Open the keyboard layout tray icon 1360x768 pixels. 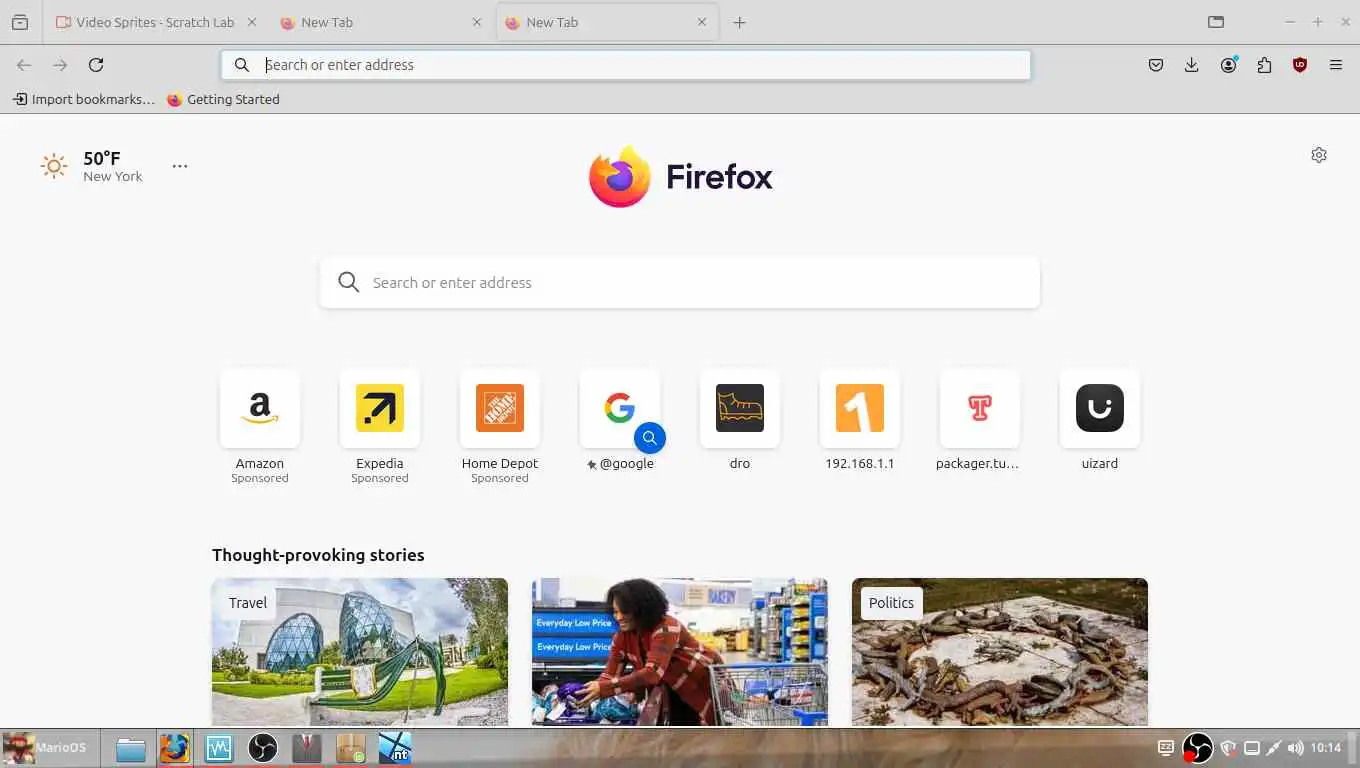pyautogui.click(x=1166, y=748)
